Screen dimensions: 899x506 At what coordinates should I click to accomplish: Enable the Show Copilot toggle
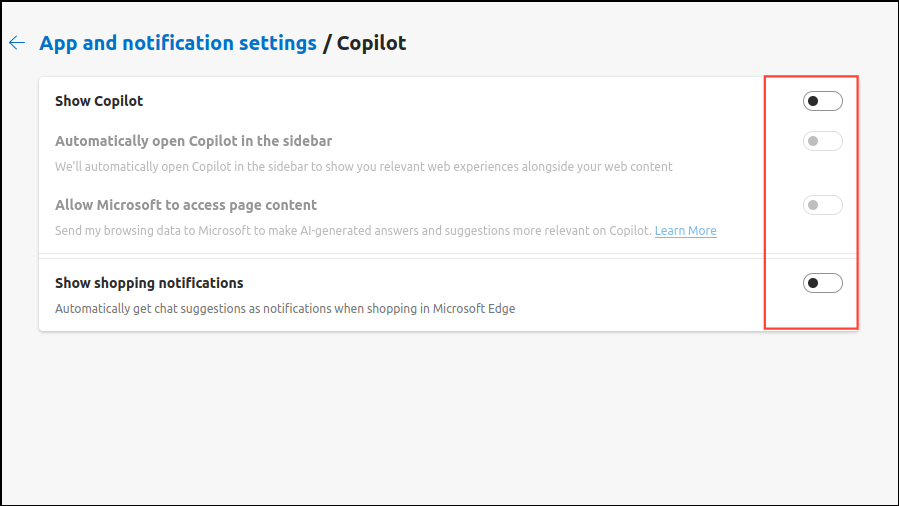pyautogui.click(x=822, y=101)
